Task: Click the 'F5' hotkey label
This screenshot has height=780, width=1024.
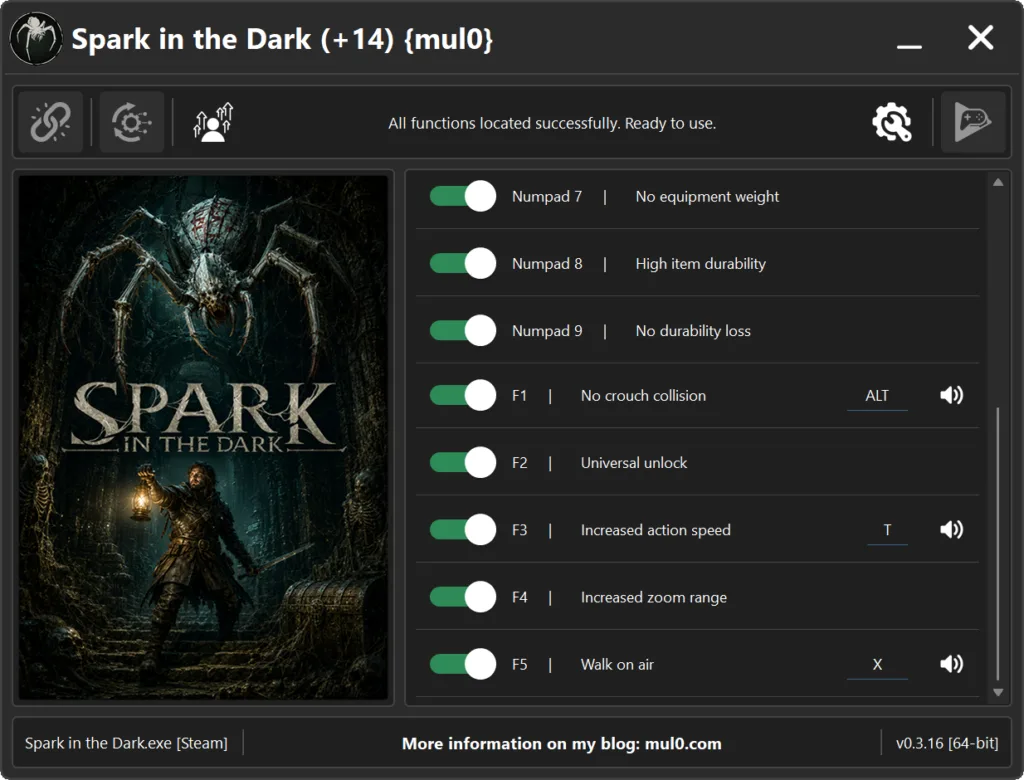Action: pyautogui.click(x=519, y=665)
